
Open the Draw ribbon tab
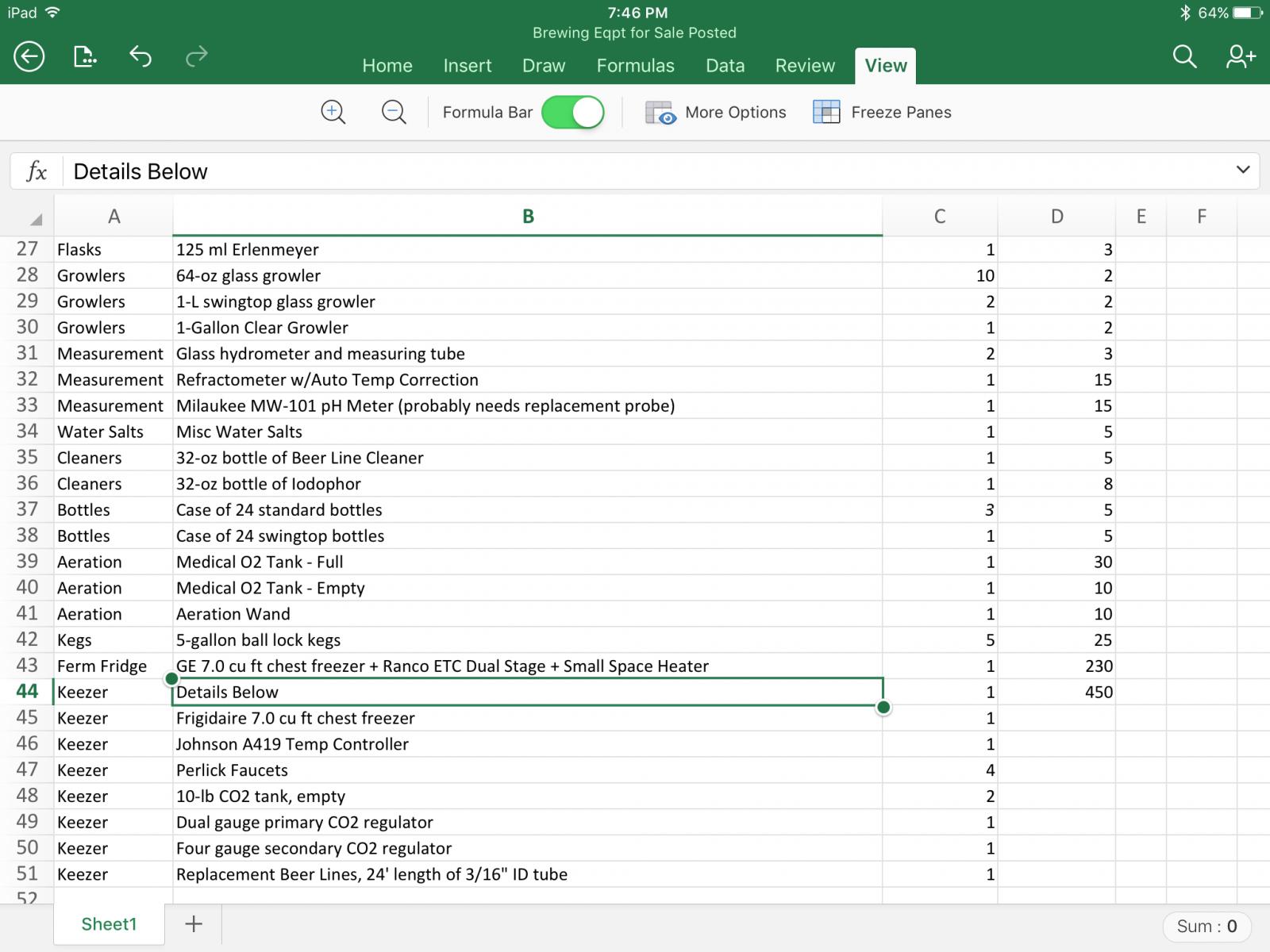[544, 66]
